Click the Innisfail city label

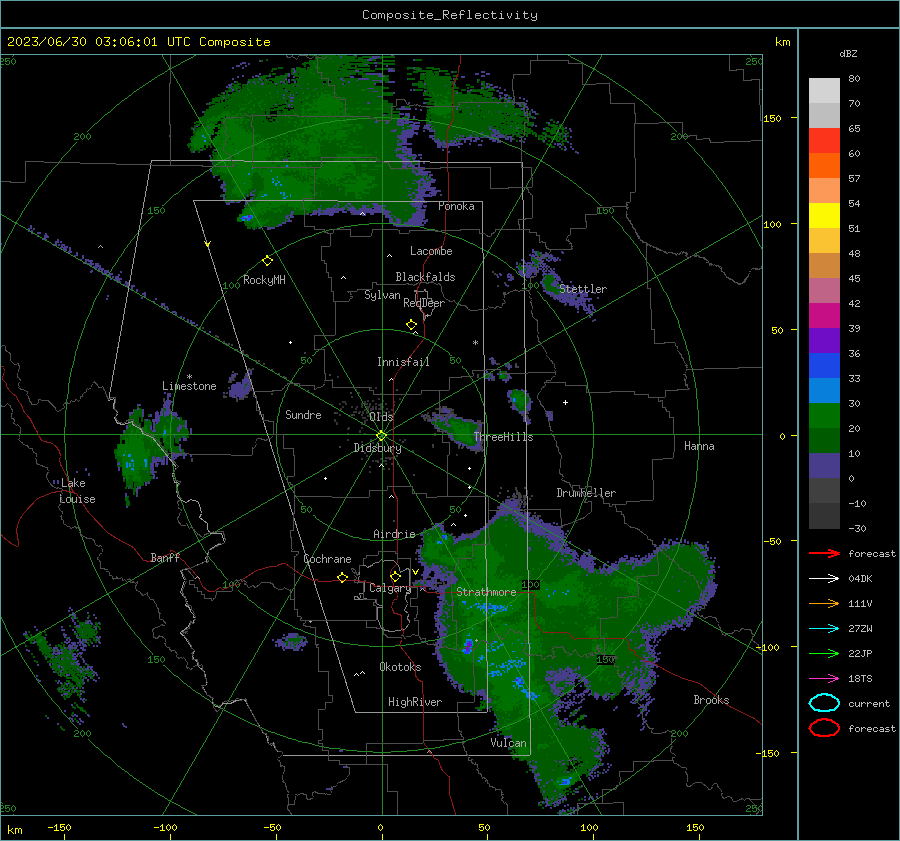[403, 362]
